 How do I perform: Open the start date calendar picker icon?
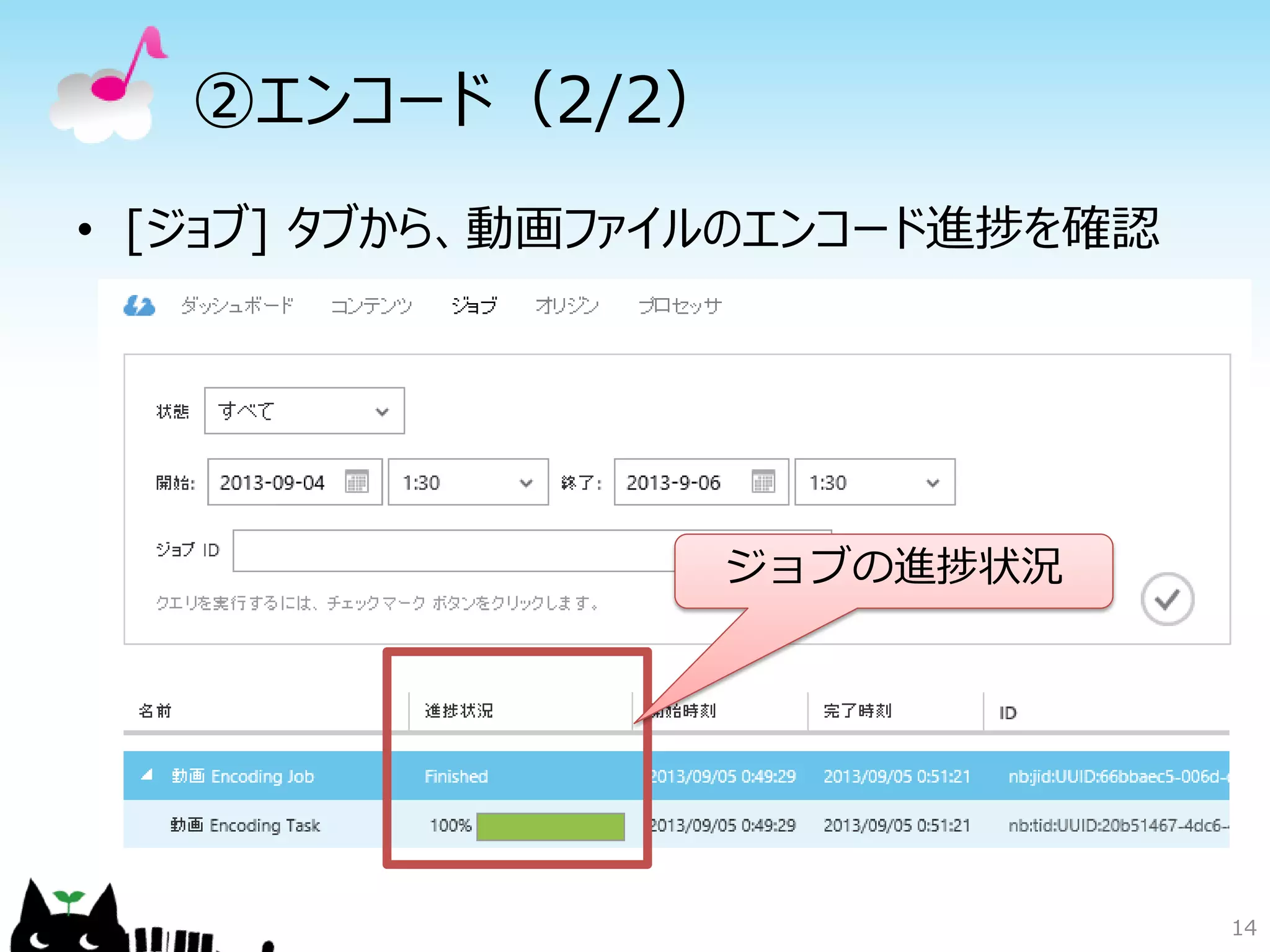(x=357, y=482)
